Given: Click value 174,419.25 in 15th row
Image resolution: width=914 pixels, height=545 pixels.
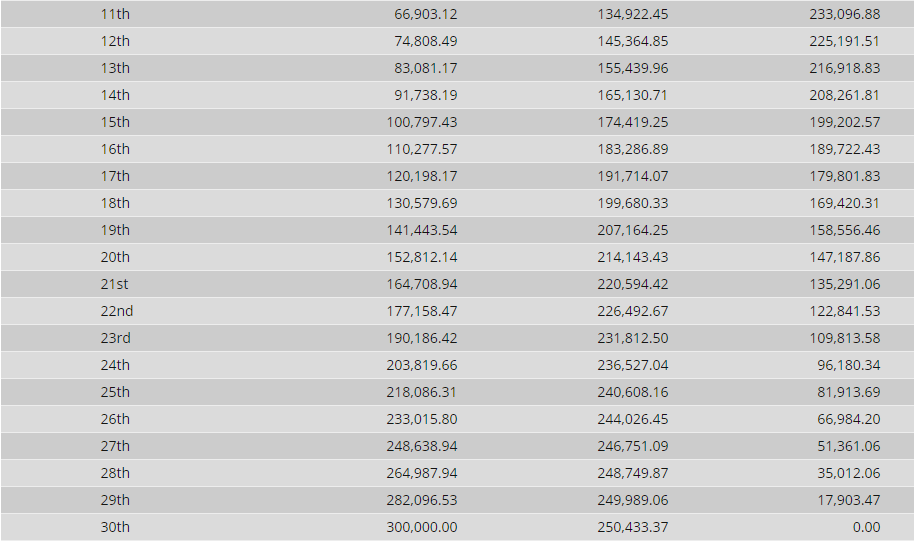Looking at the screenshot, I should coord(632,122).
